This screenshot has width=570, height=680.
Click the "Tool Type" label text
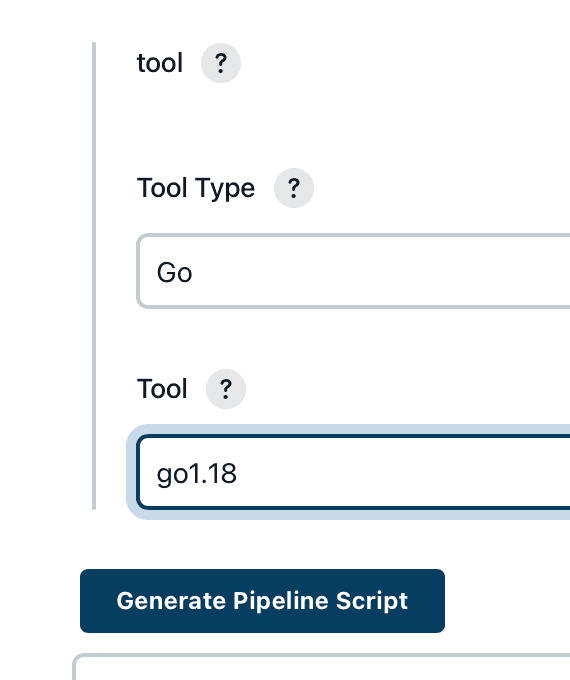(196, 188)
